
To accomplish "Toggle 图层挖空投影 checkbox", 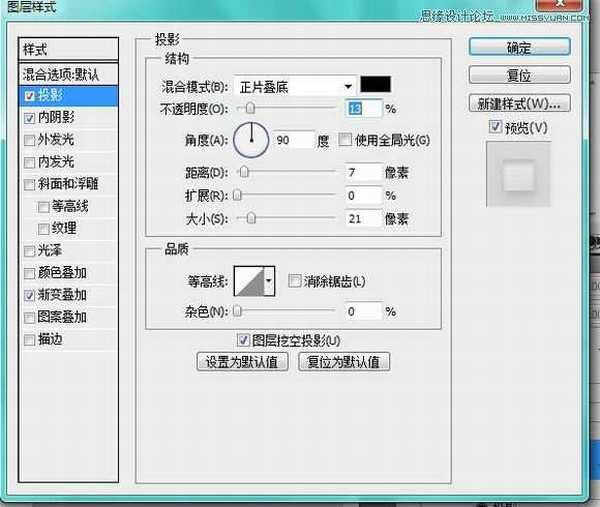I will point(243,340).
